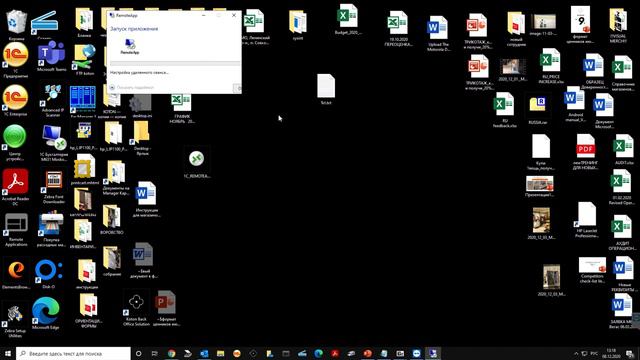
Task: Open the green device center shortcut
Action: click(x=15, y=141)
